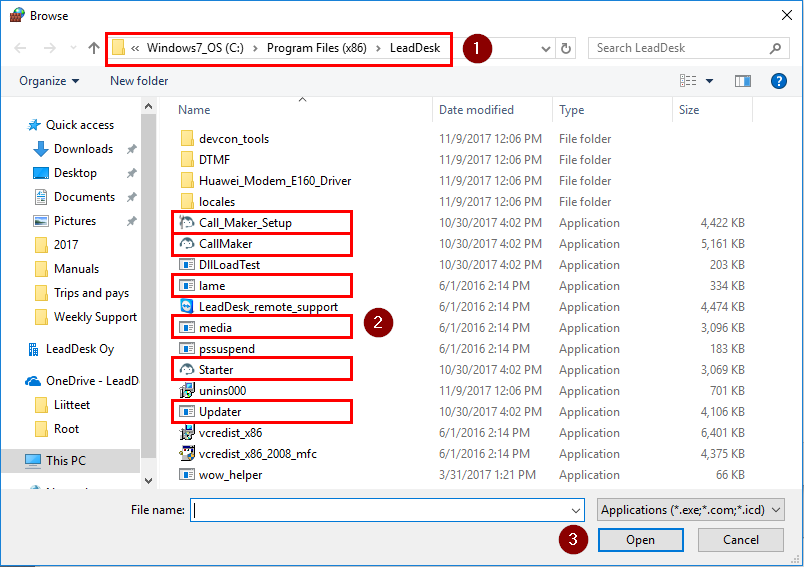Viewport: 804px width, 567px height.
Task: Click the Forward navigation arrow
Action: point(50,48)
